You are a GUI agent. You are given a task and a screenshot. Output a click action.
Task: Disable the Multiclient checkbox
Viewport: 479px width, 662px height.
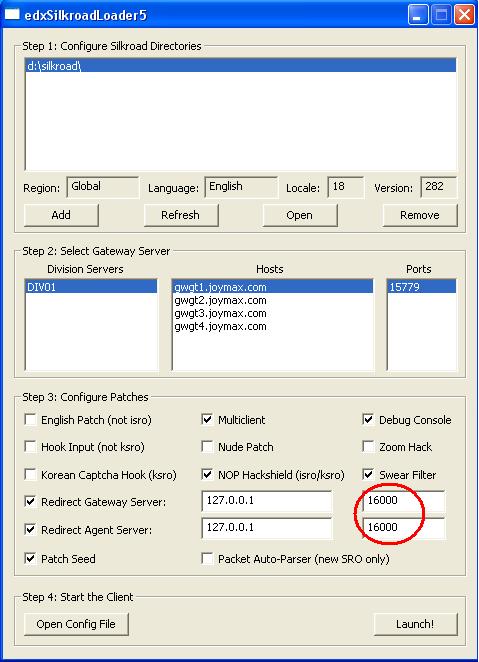207,420
